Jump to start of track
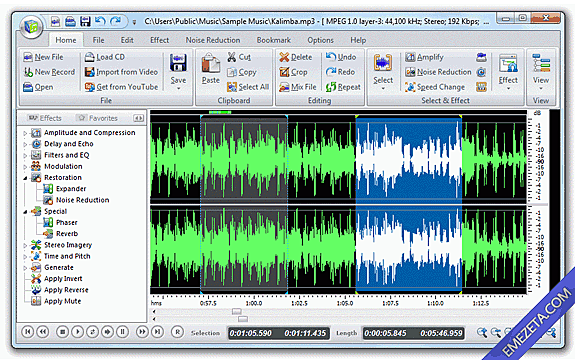The height and width of the screenshot is (360, 575). [28, 332]
